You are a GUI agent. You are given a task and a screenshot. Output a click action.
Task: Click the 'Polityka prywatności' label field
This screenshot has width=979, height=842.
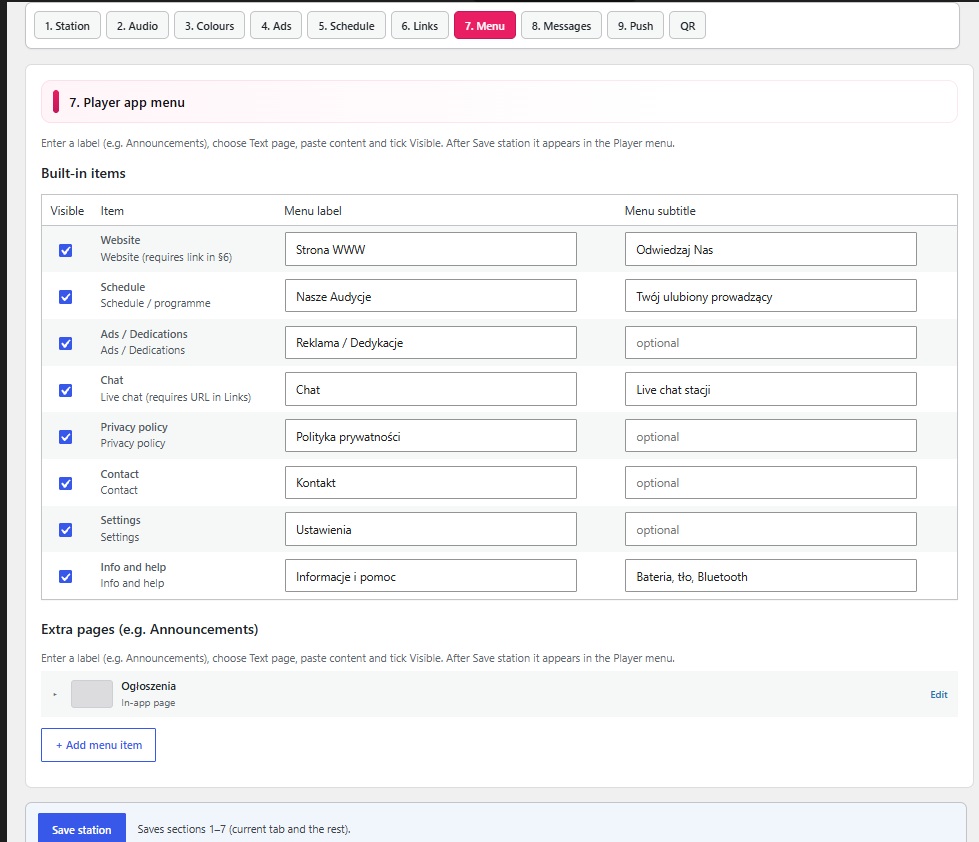(431, 436)
